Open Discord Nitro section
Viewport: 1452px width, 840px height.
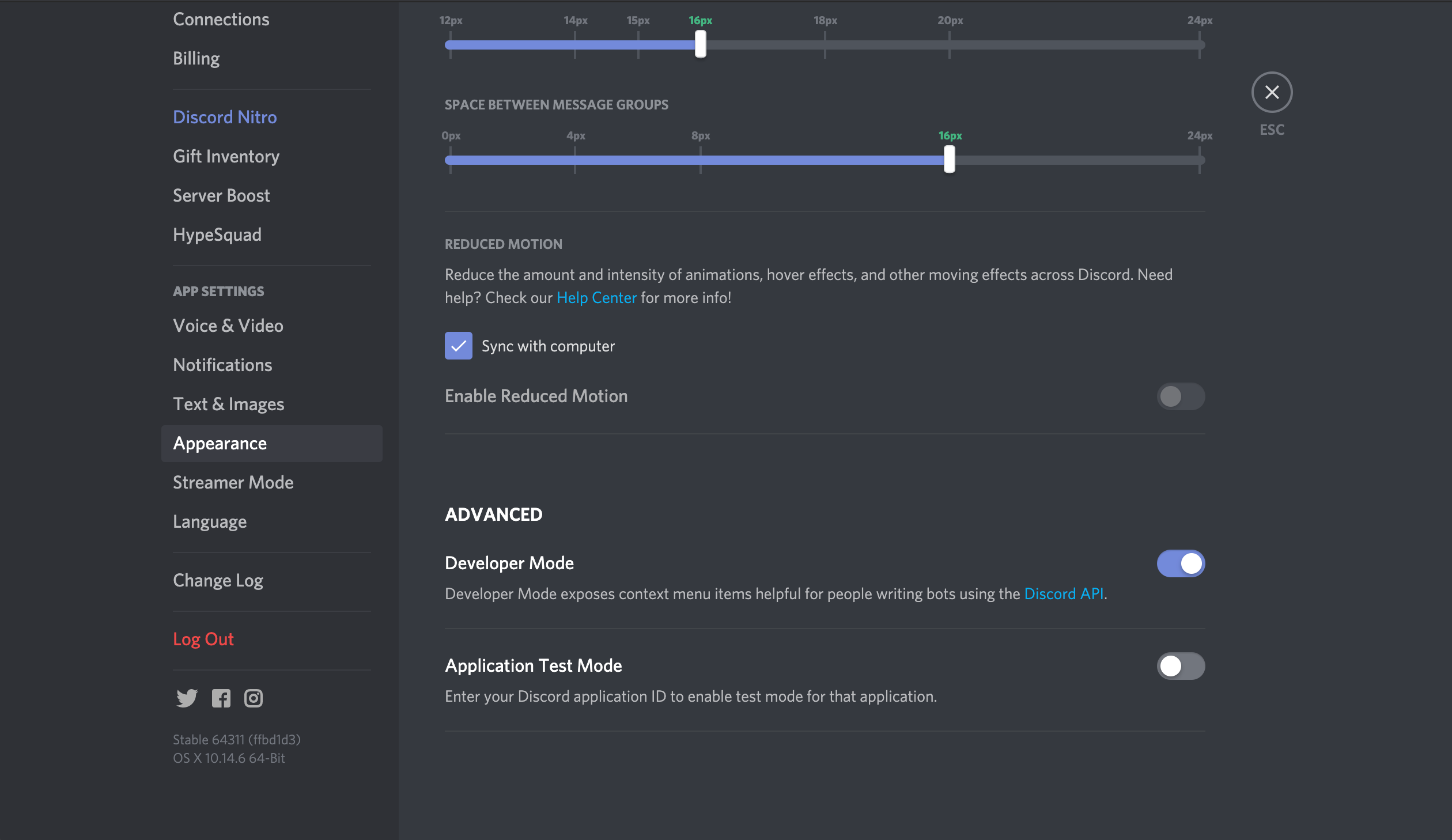(x=272, y=118)
